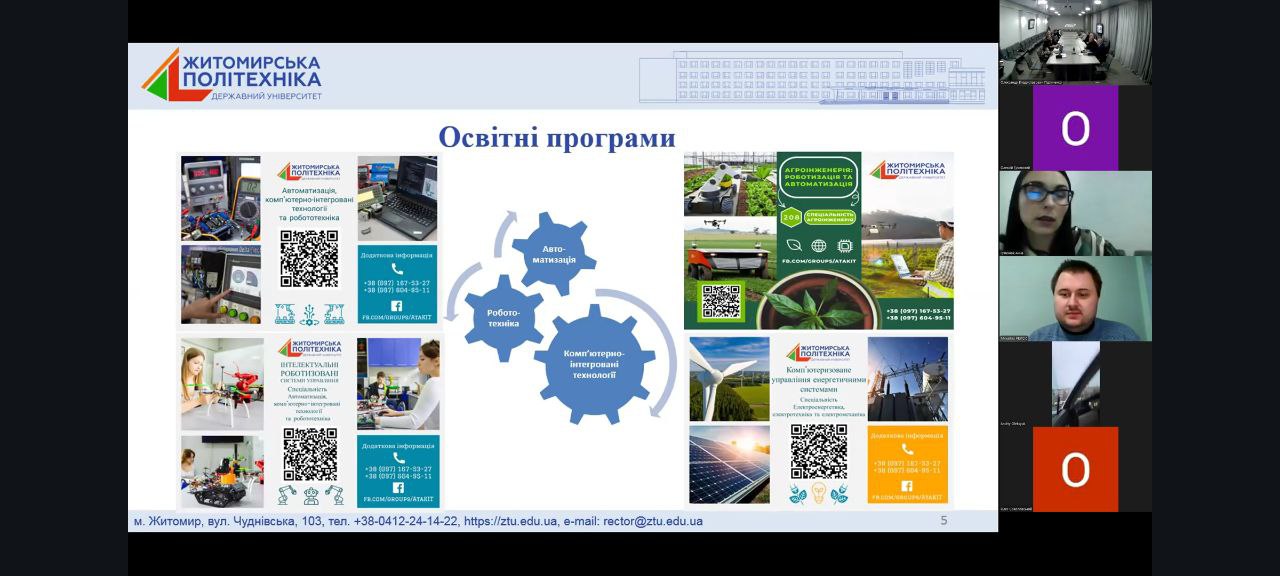Click the QR code on the energy systems flyer
Screen dimensions: 1280x576
point(818,451)
